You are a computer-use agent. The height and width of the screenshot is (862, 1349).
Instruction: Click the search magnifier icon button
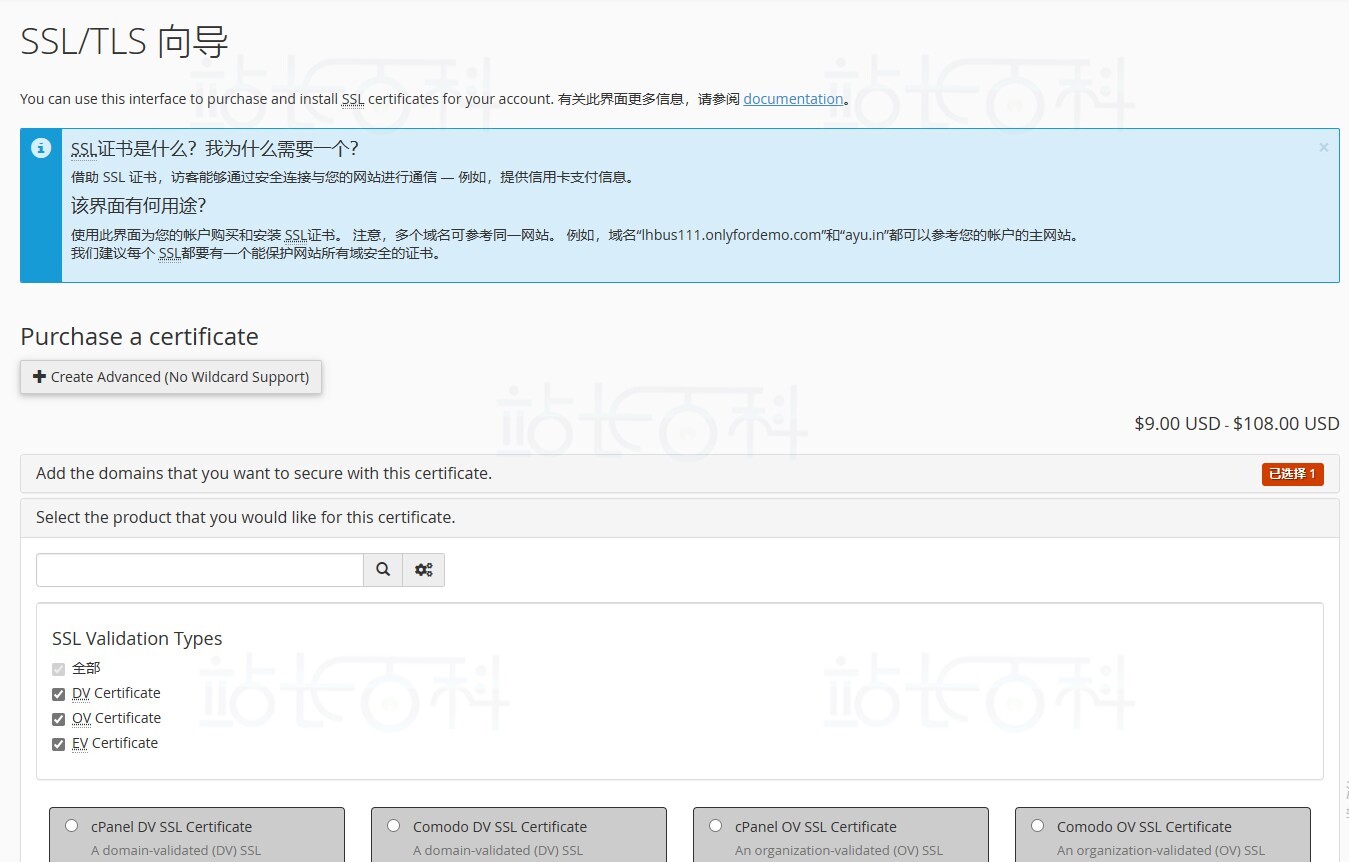[383, 570]
